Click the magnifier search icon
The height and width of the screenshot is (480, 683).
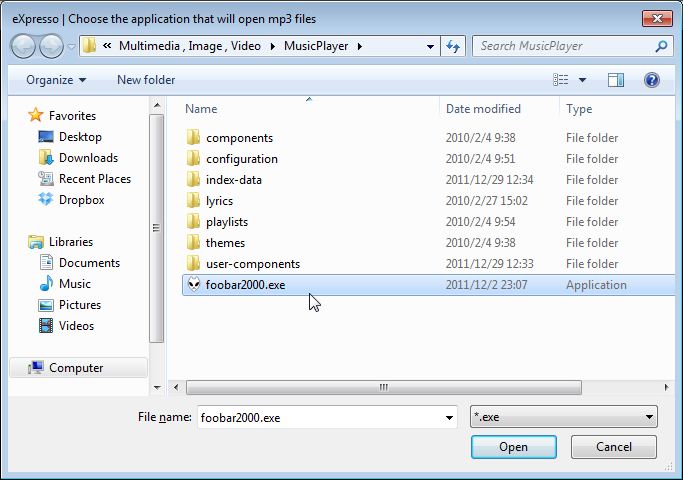coord(661,46)
